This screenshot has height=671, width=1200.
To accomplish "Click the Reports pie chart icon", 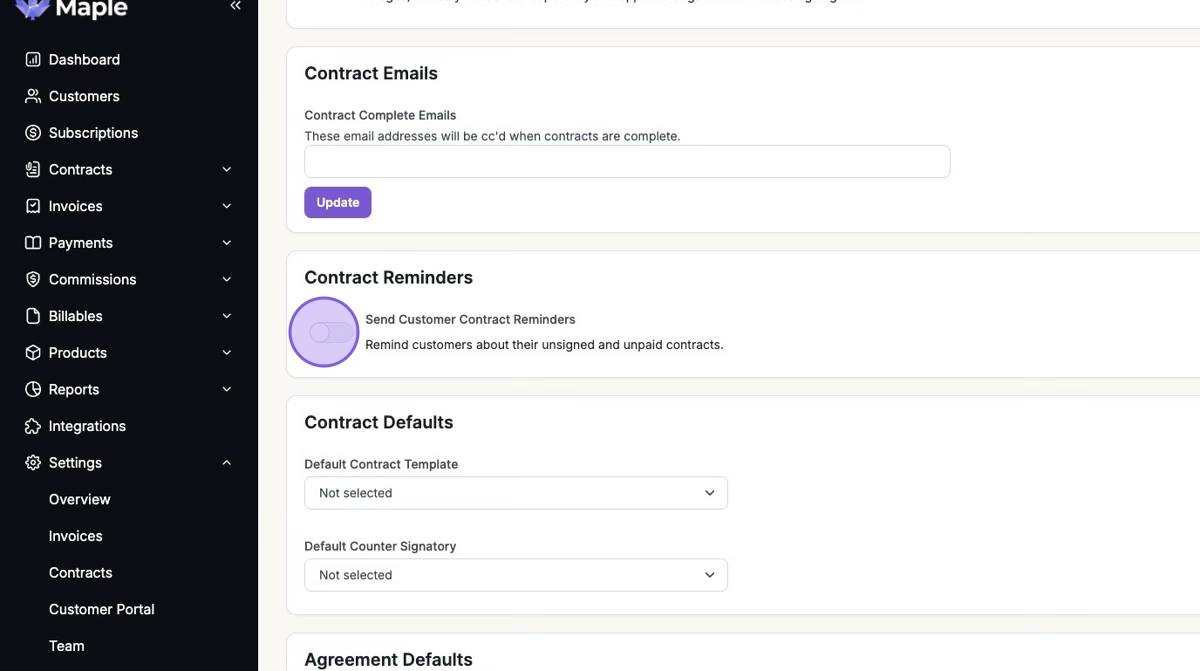I will pos(33,390).
